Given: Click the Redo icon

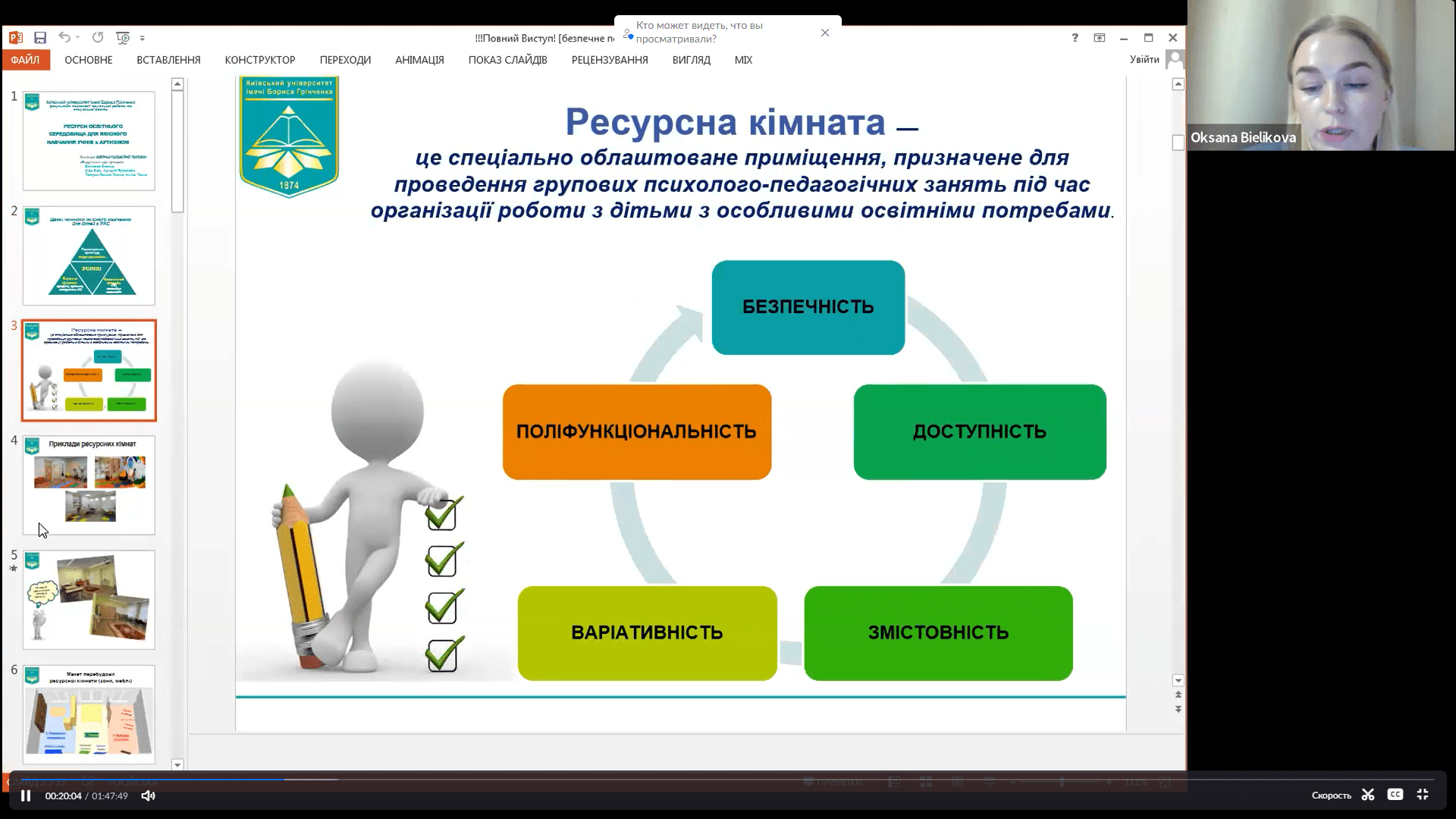Looking at the screenshot, I should tap(97, 37).
